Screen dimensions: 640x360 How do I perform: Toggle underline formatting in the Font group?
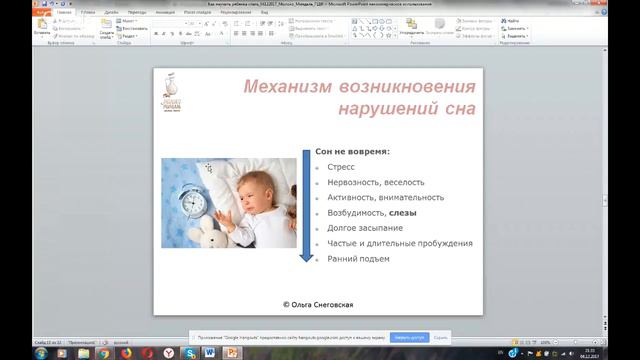tap(172, 34)
